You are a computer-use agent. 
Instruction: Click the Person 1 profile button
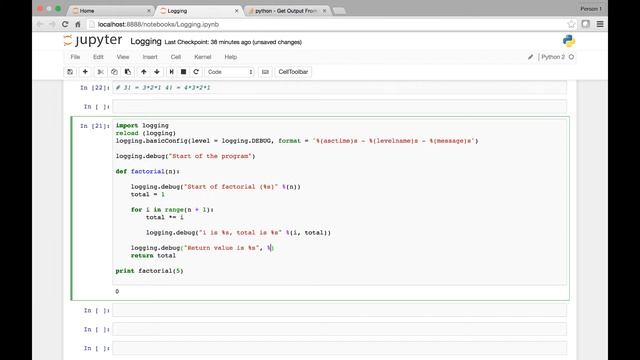(591, 9)
